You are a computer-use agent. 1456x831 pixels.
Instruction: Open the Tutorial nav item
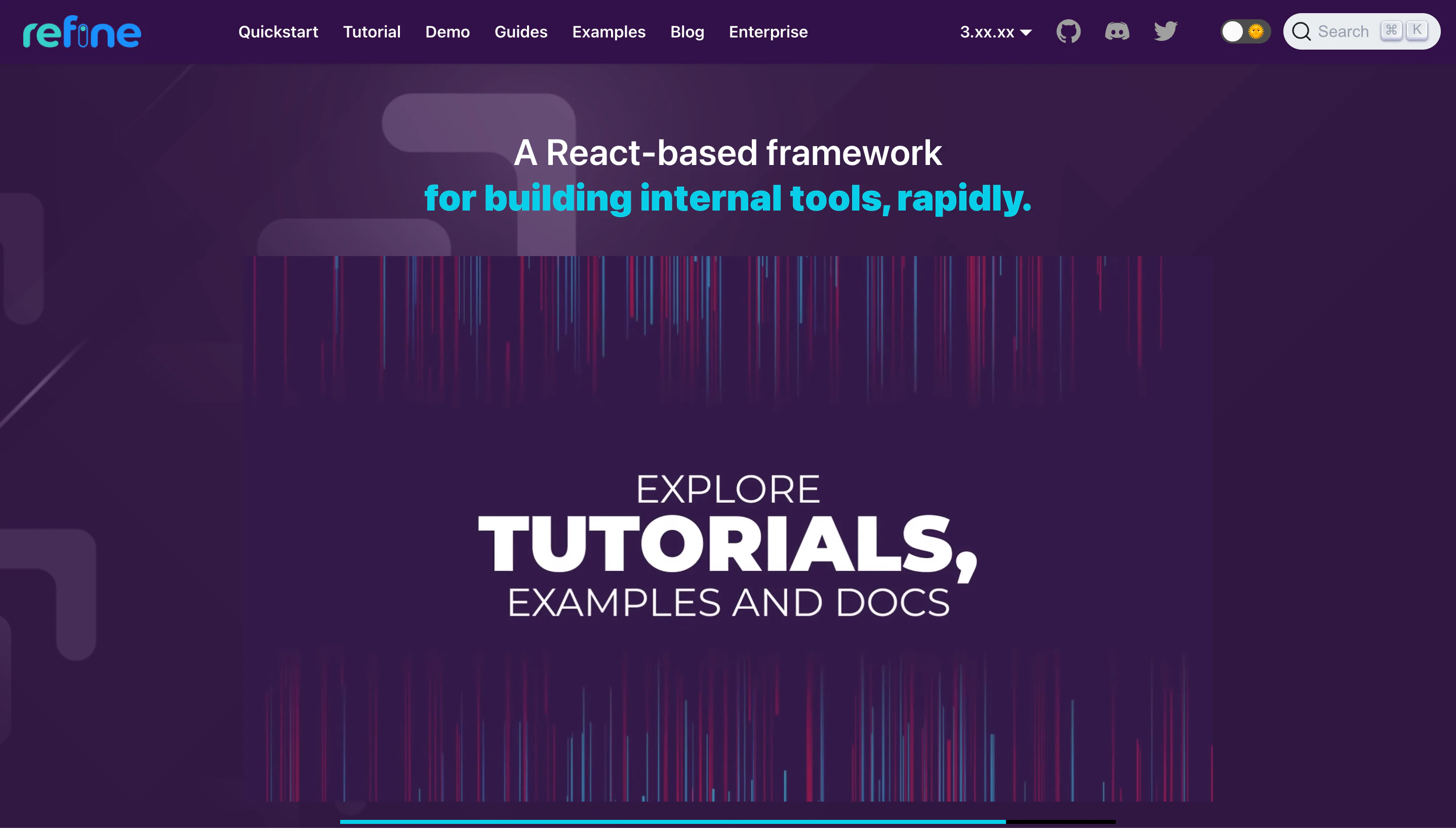pos(372,32)
